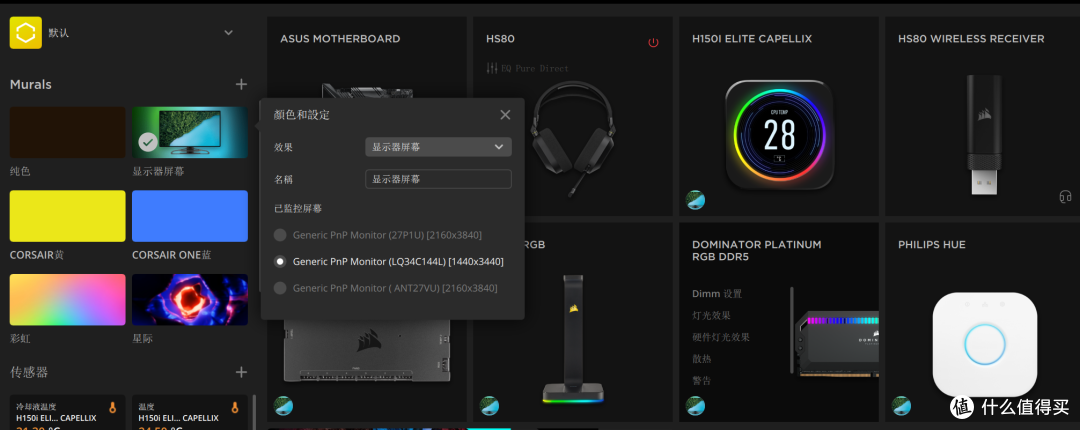Image resolution: width=1080 pixels, height=430 pixels.
Task: Select the 星际 mural thumbnail
Action: click(x=190, y=300)
